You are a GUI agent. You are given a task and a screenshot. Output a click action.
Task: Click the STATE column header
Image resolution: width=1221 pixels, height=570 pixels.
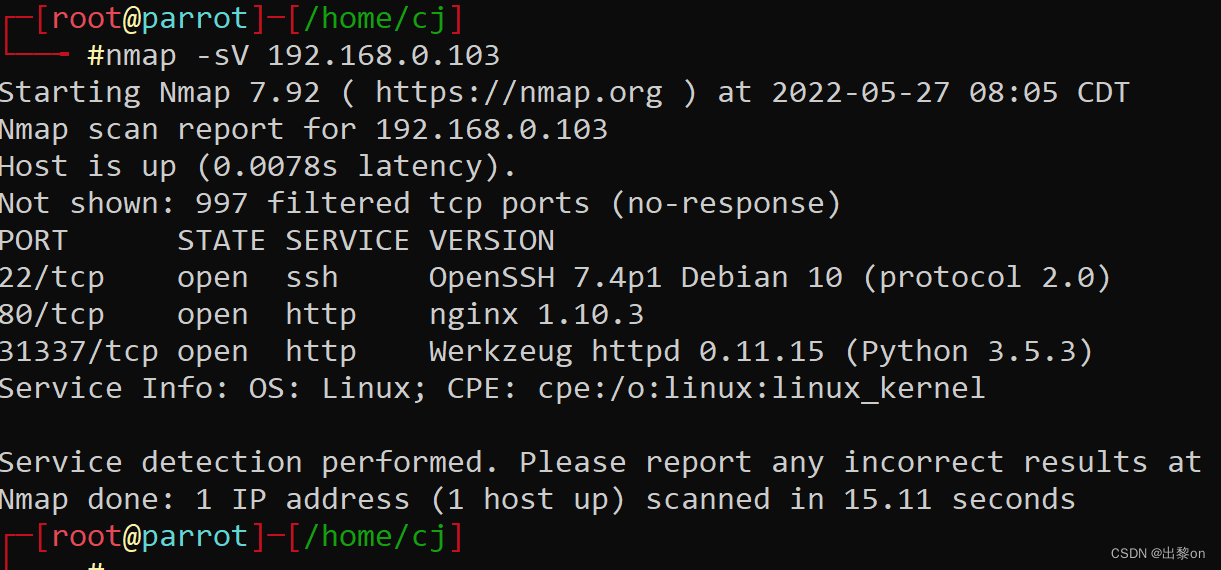221,240
